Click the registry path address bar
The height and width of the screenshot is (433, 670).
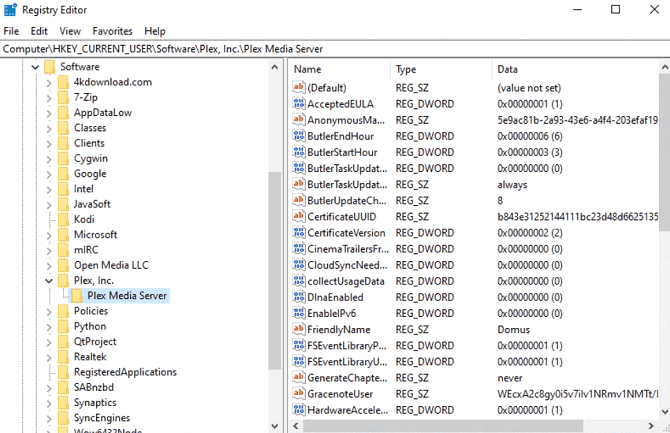(335, 49)
